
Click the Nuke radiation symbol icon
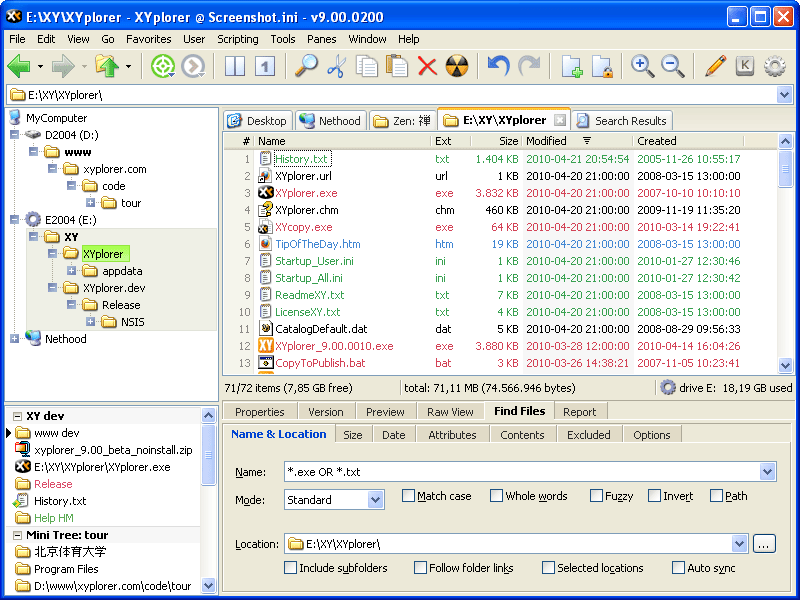(x=457, y=66)
